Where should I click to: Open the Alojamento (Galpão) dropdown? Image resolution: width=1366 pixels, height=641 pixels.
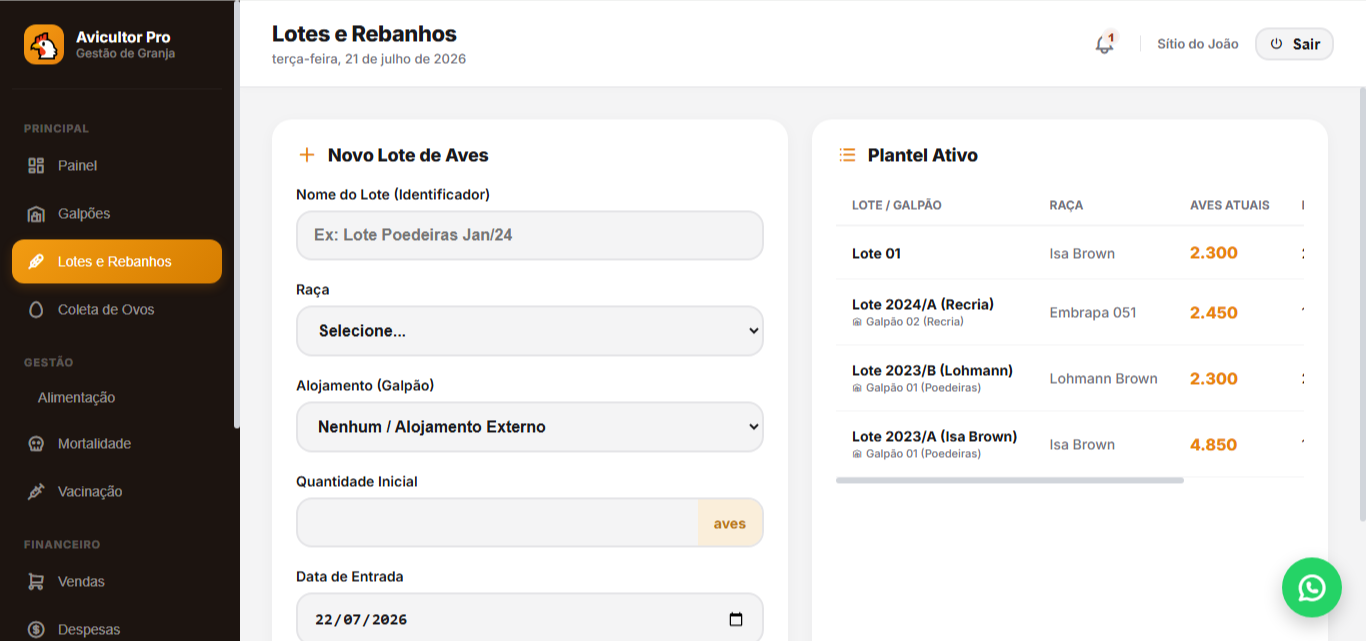click(x=530, y=427)
